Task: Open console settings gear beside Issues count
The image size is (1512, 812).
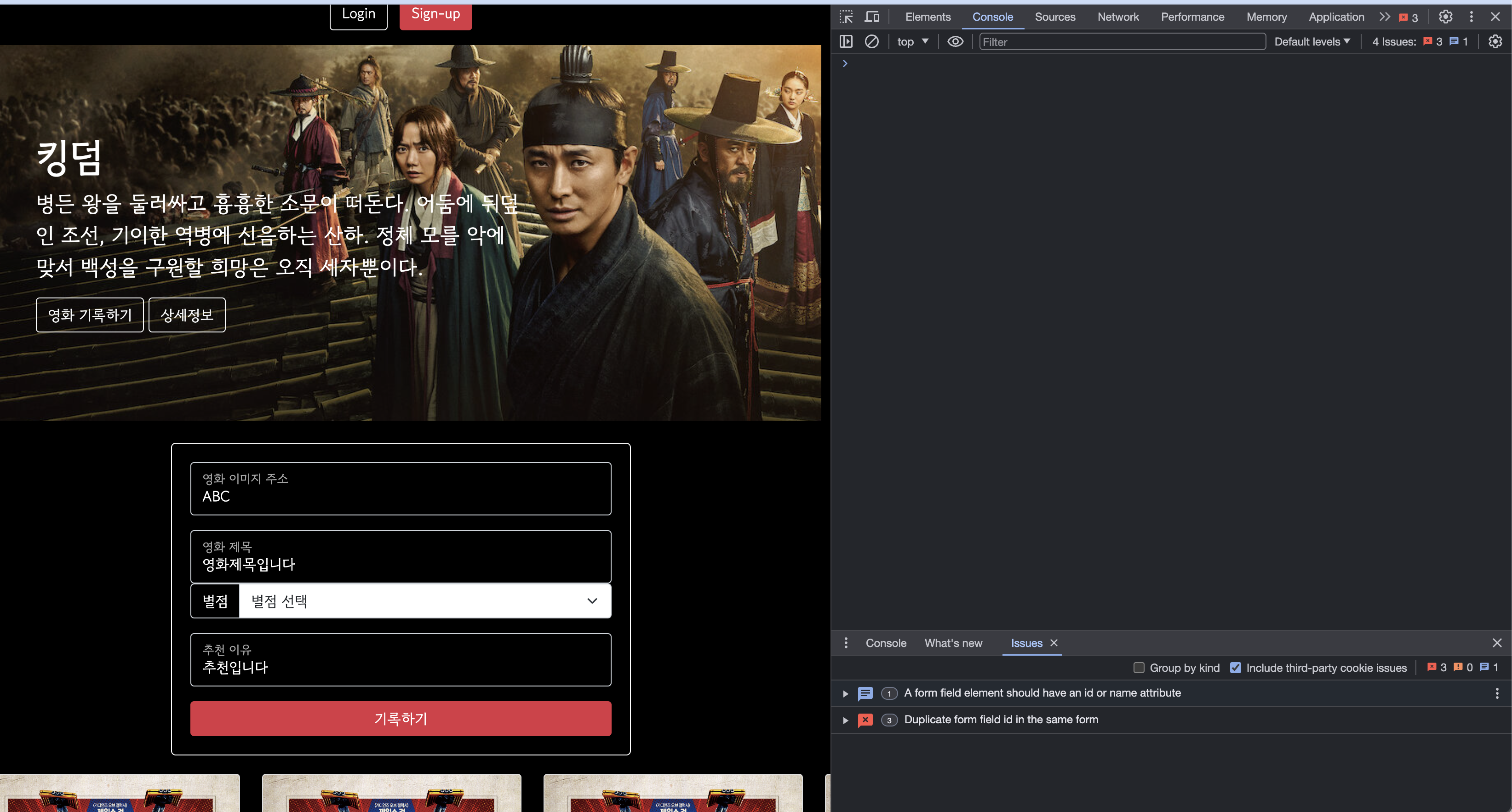Action: coord(1495,42)
